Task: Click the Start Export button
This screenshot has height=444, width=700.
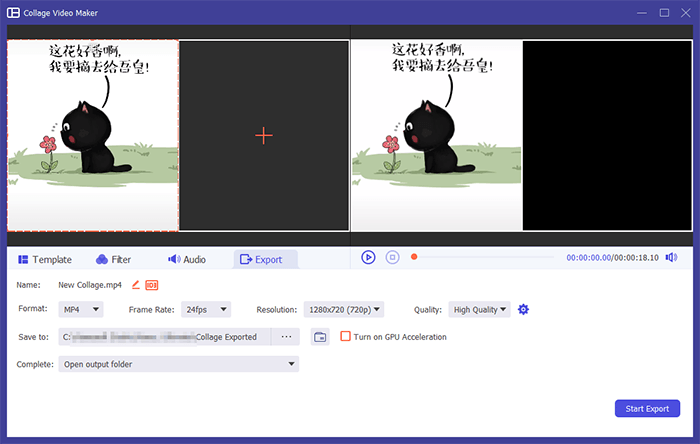Action: 647,408
